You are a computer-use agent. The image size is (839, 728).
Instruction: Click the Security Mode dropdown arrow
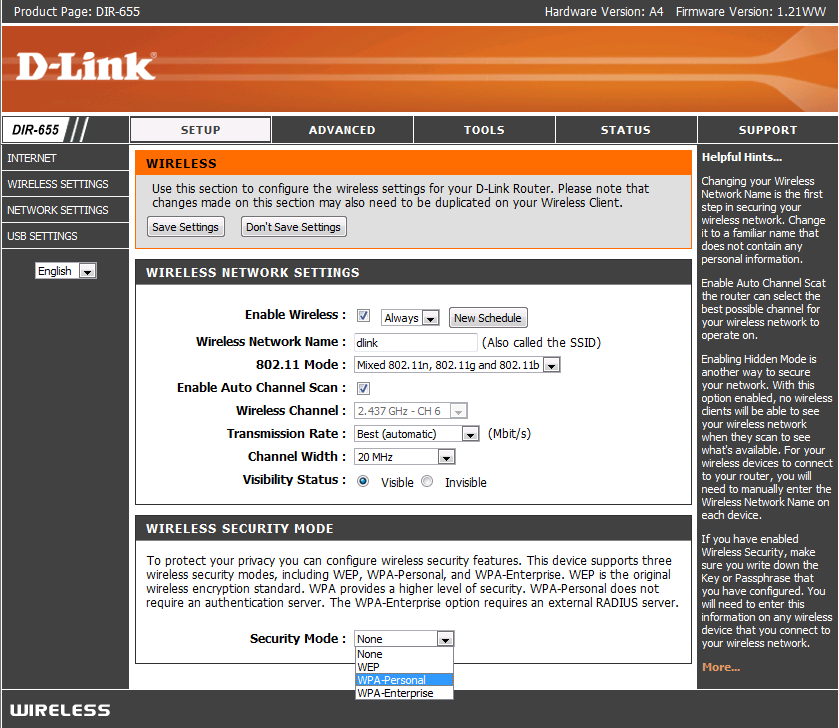pyautogui.click(x=445, y=639)
